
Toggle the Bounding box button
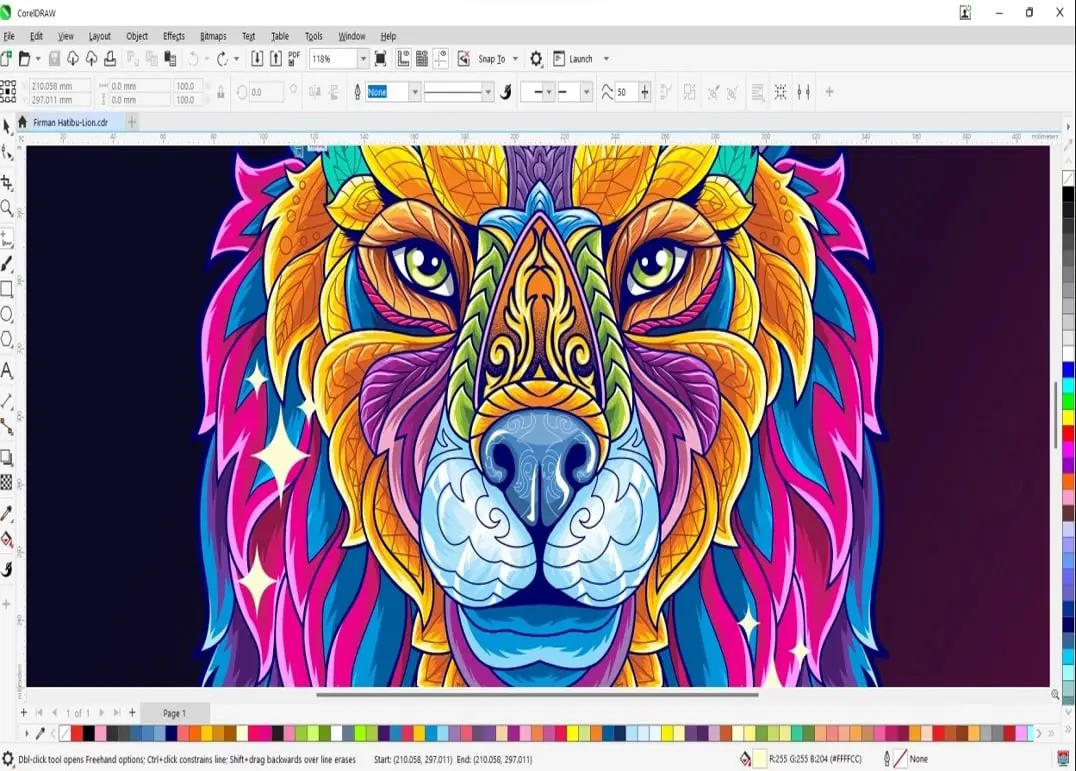(781, 92)
